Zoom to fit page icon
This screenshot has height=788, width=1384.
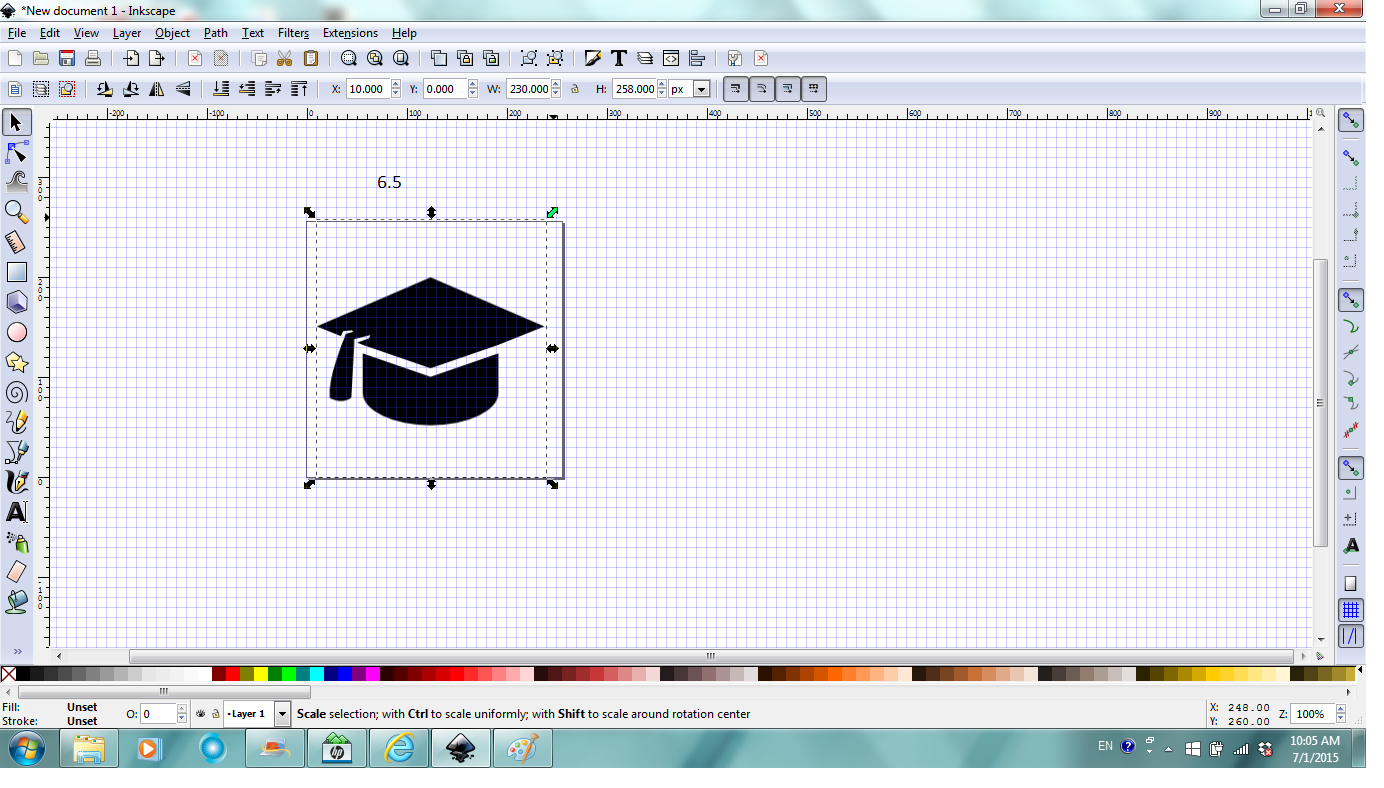(401, 58)
